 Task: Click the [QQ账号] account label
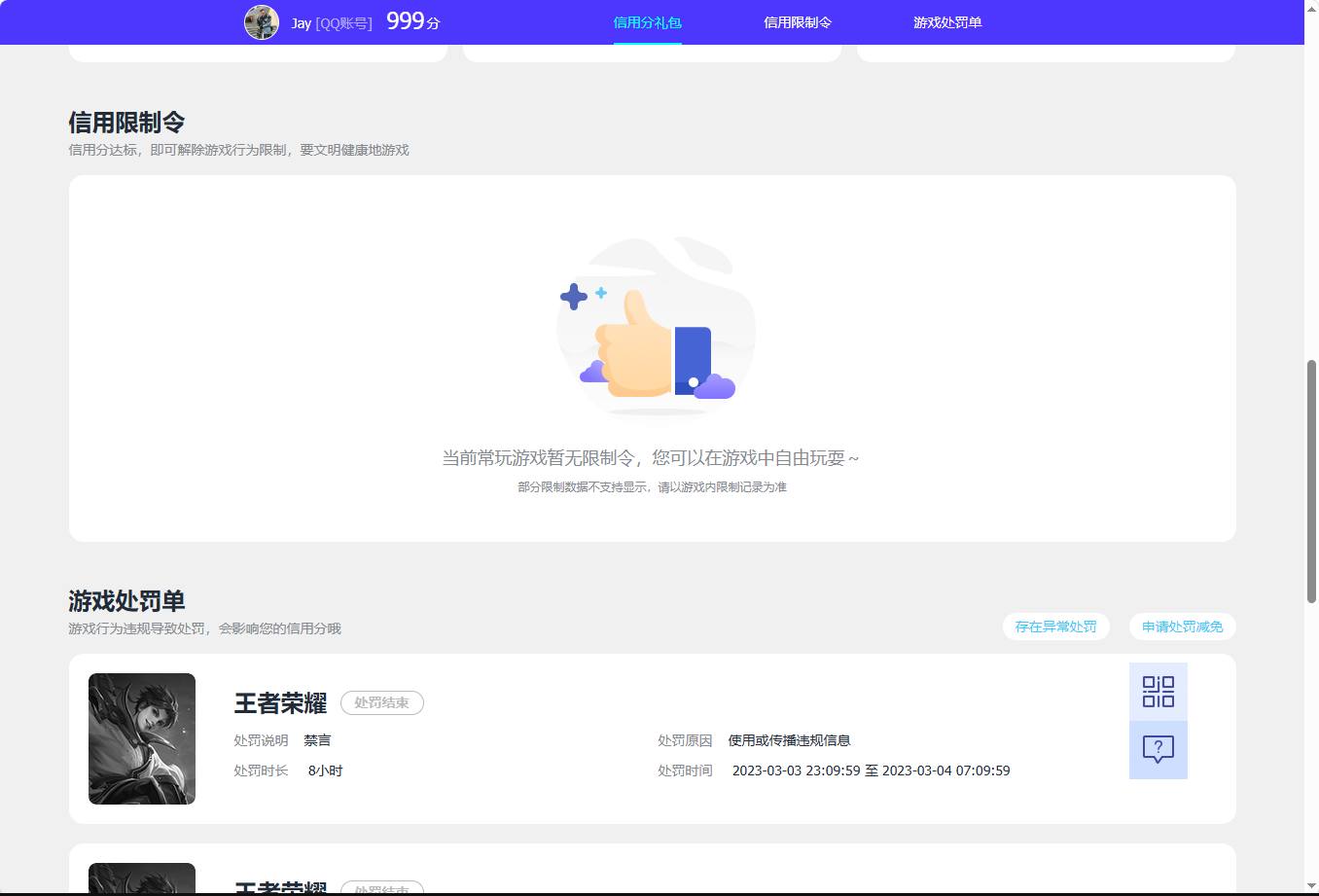343,22
